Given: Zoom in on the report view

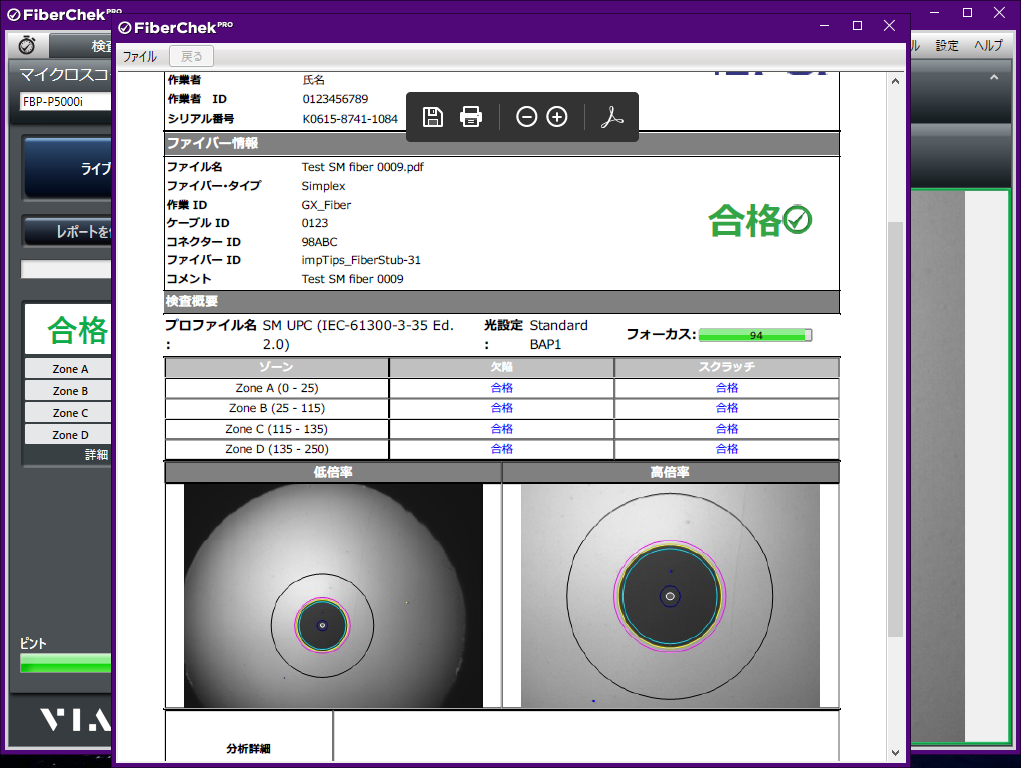Looking at the screenshot, I should (557, 117).
